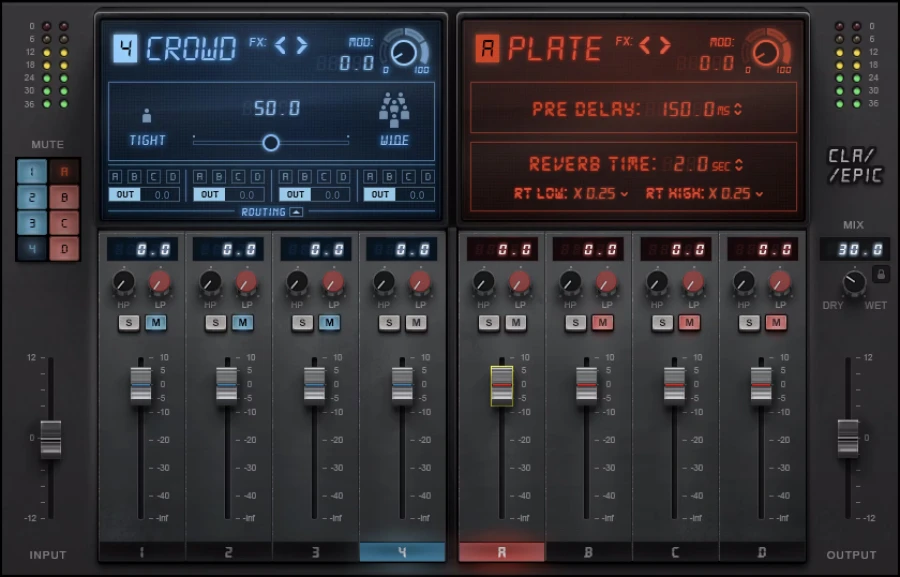Image resolution: width=900 pixels, height=577 pixels.
Task: Toggle button B in the MUTE panel
Action: tap(64, 197)
